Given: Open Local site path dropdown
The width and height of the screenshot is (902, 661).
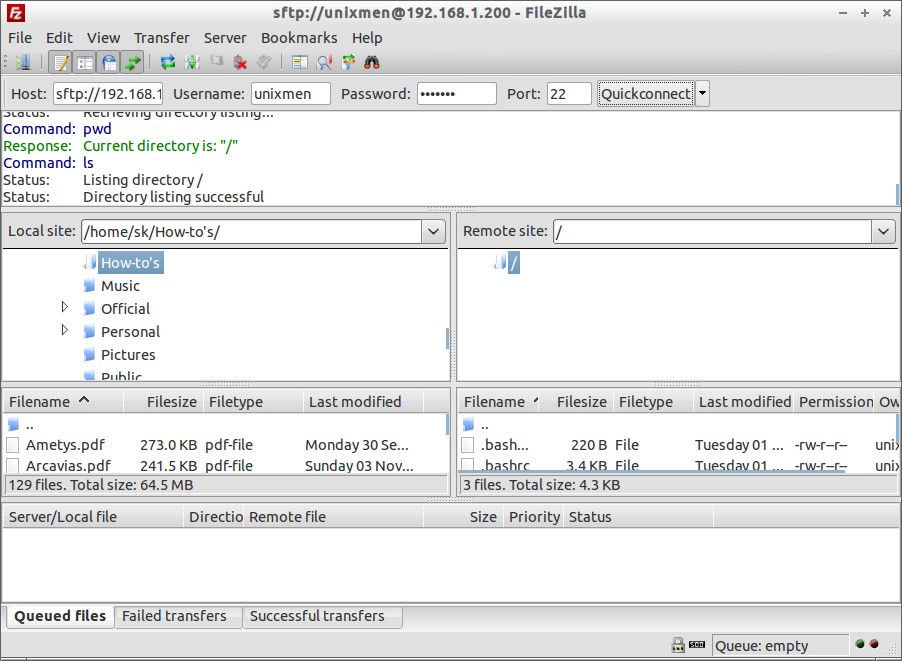Looking at the screenshot, I should click(x=433, y=232).
